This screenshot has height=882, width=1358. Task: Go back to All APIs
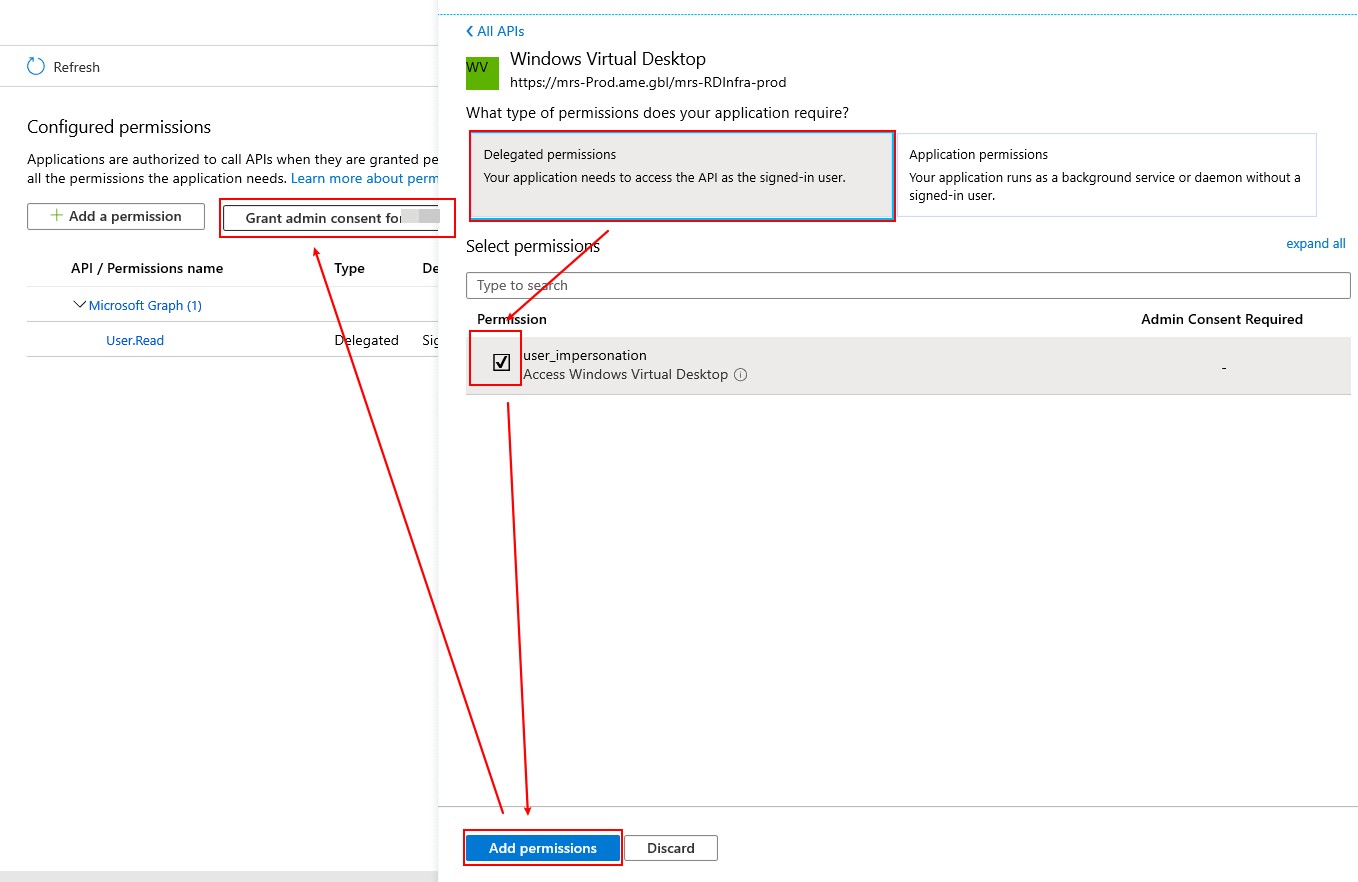coord(495,31)
